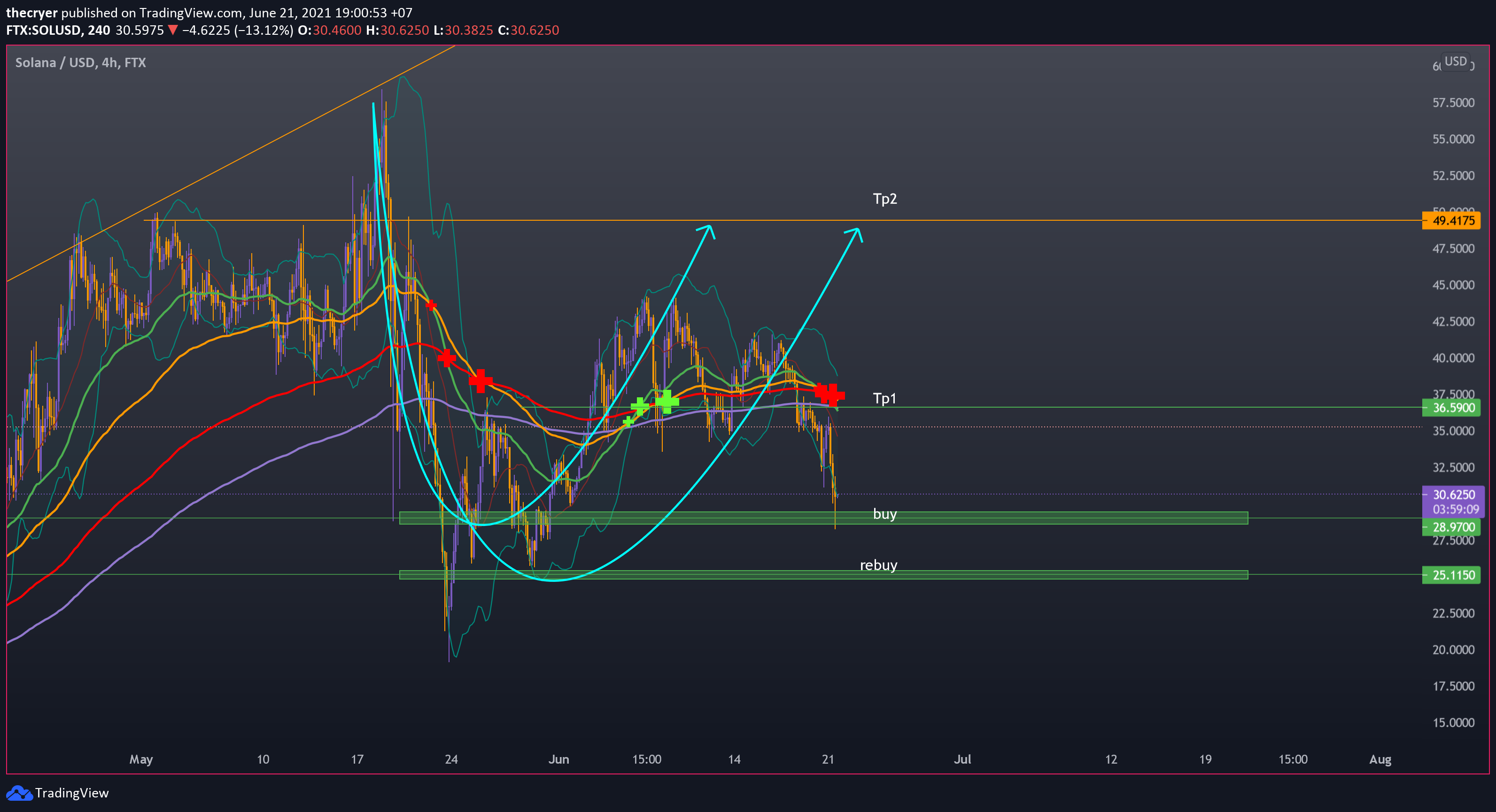Click the 10 date axis label
1496x812 pixels.
(x=263, y=760)
